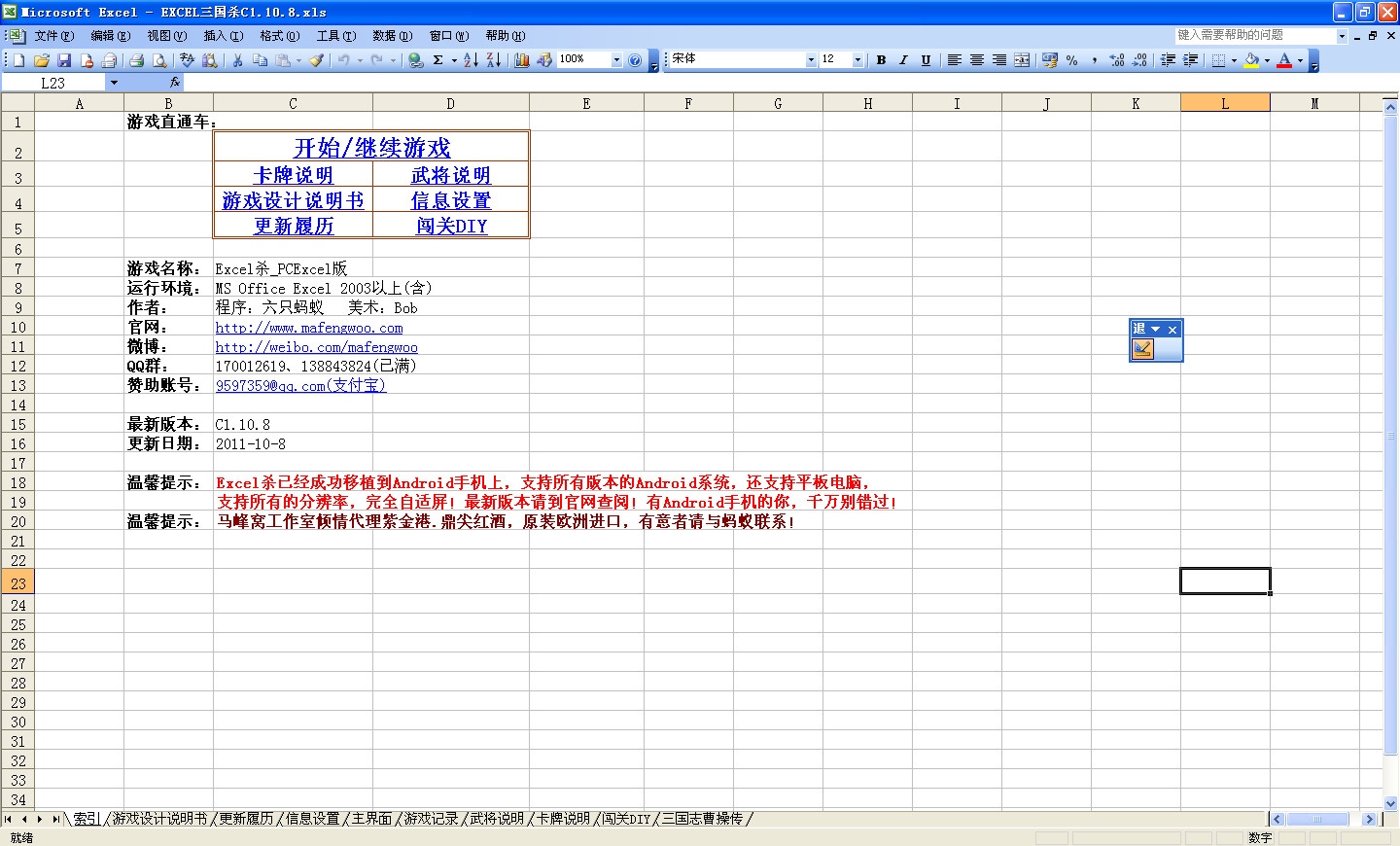Insert a hyperlink with the globe icon
Screen dimensions: 1400x846
[x=416, y=60]
